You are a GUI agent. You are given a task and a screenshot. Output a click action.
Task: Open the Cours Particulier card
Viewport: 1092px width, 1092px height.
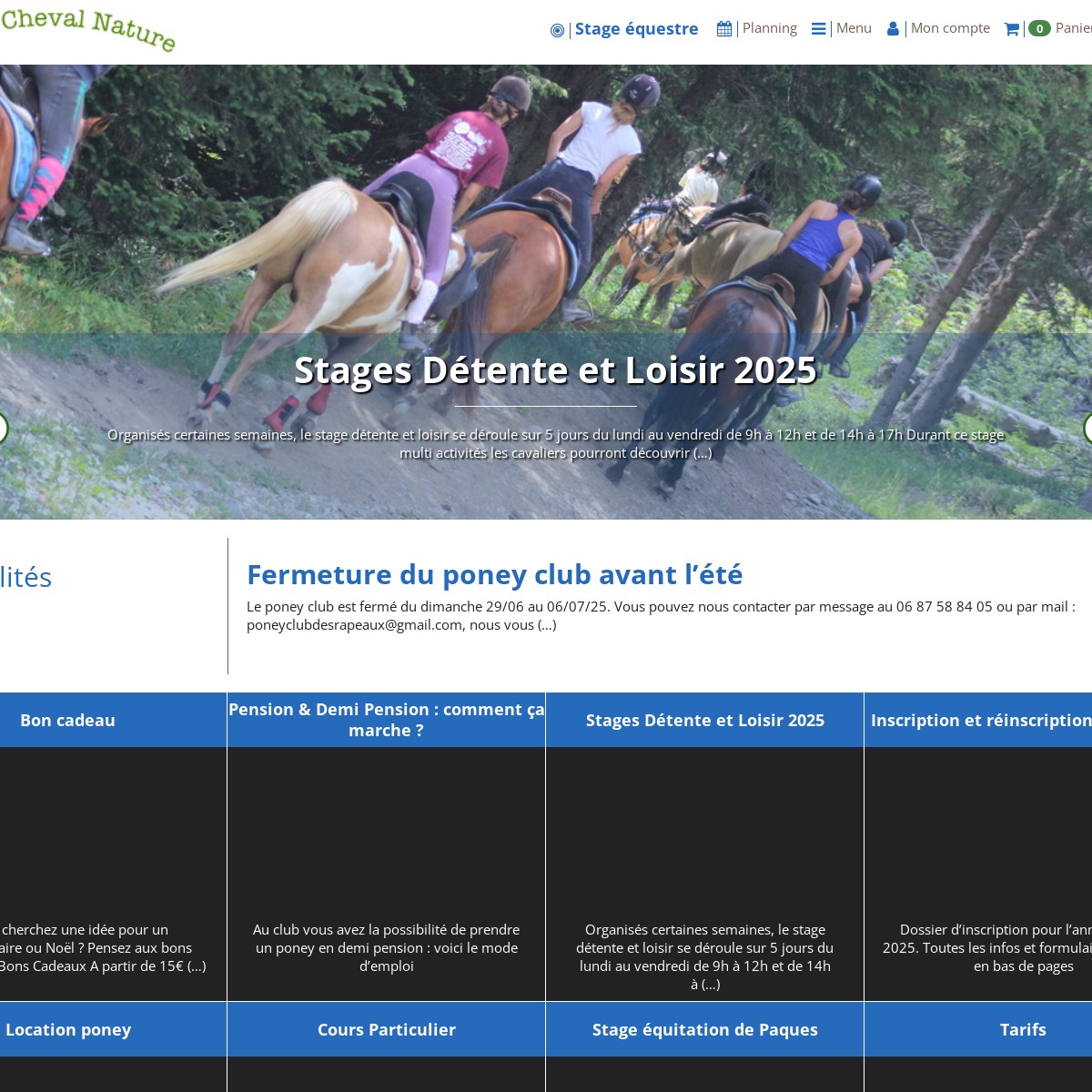[x=386, y=1029]
